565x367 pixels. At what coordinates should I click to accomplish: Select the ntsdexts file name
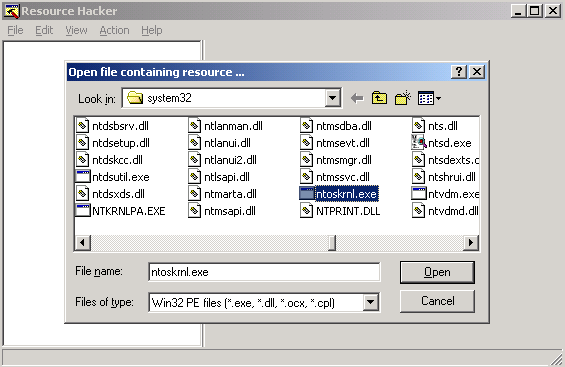pos(453,160)
